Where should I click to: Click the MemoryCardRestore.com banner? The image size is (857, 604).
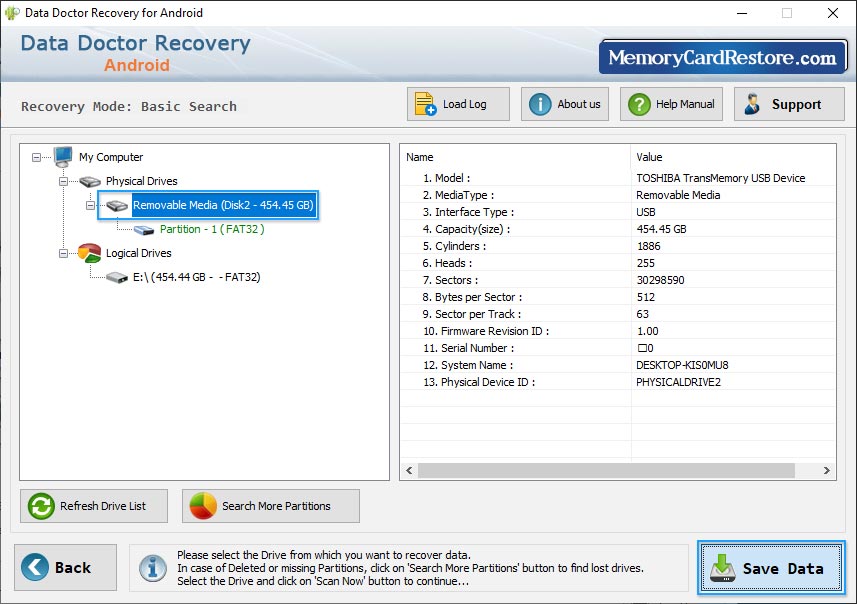coord(723,57)
